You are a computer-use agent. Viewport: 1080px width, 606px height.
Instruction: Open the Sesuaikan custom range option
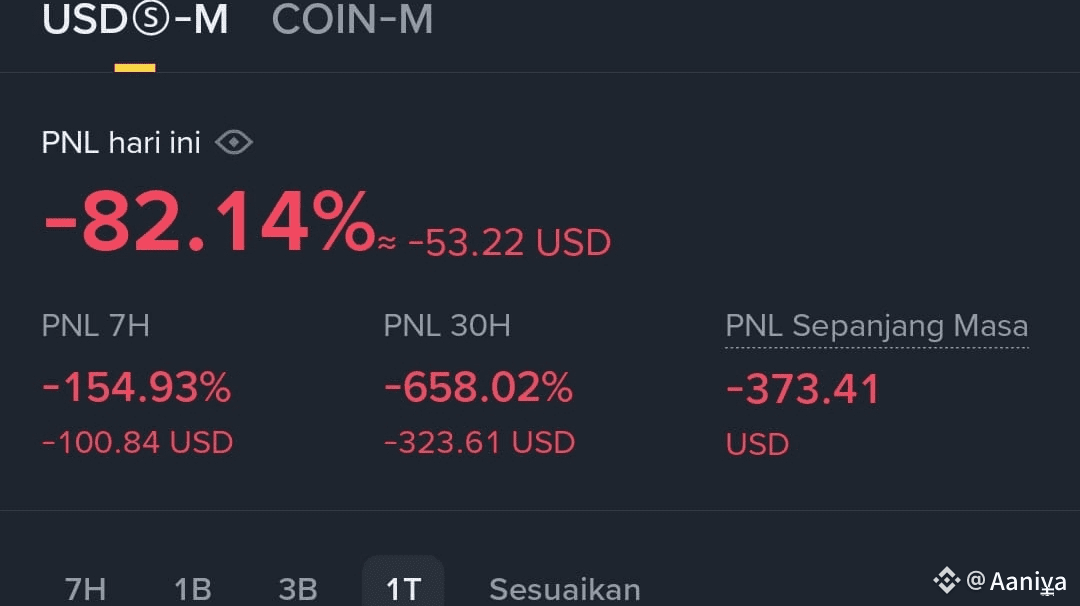click(564, 589)
